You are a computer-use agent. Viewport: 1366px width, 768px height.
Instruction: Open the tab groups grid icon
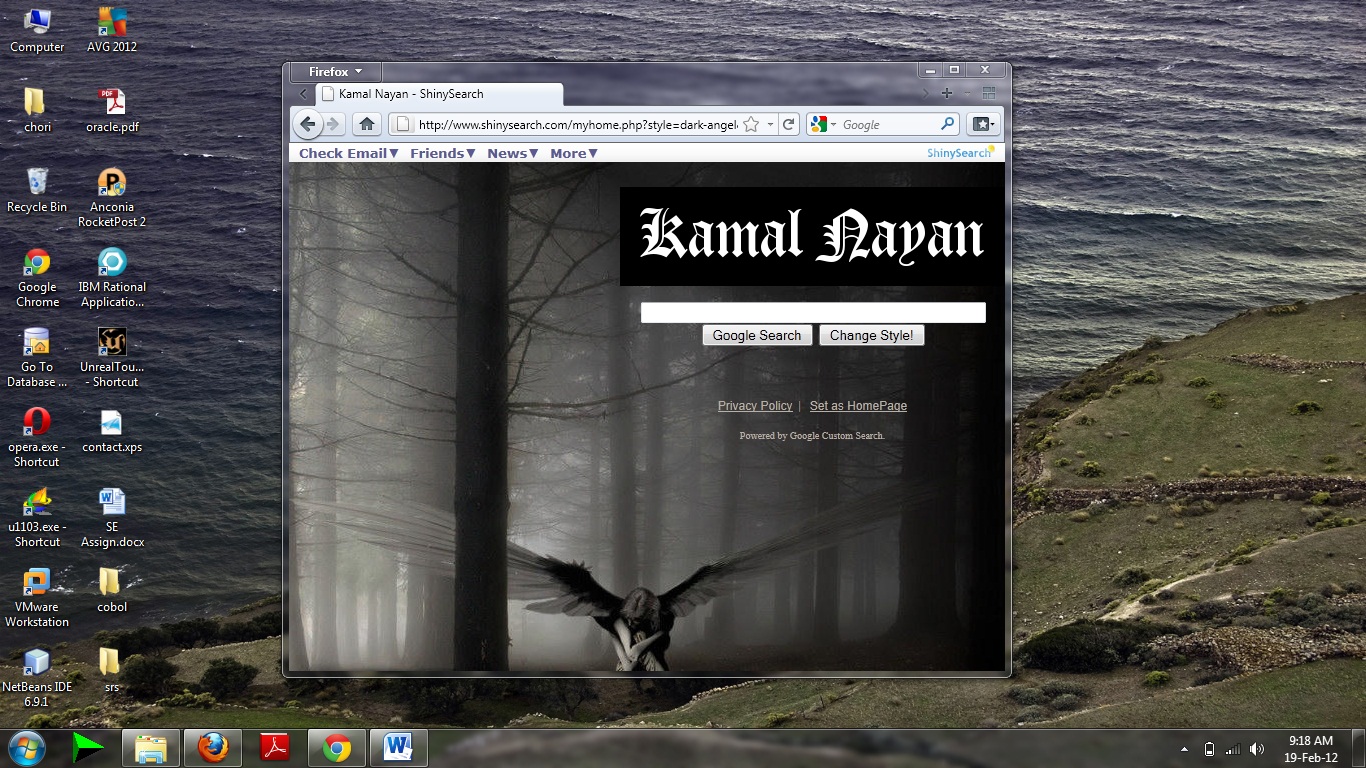pyautogui.click(x=989, y=93)
